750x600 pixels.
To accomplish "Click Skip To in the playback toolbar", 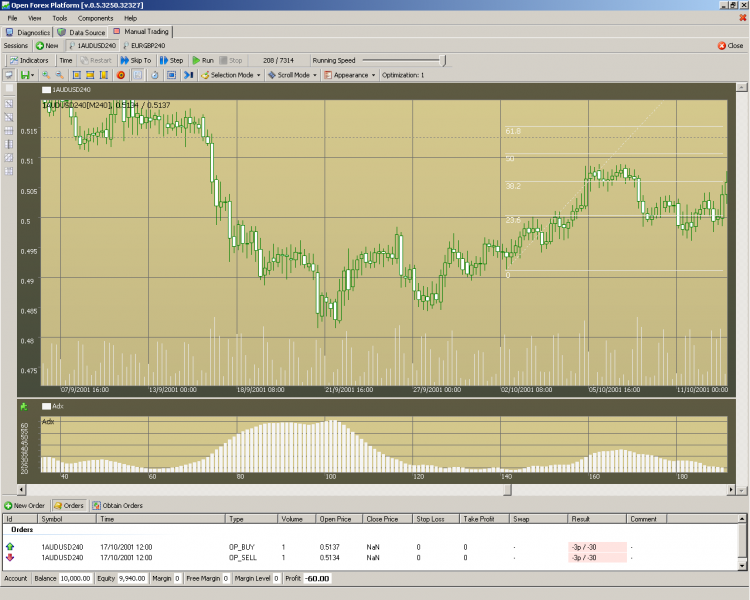I will tap(136, 60).
